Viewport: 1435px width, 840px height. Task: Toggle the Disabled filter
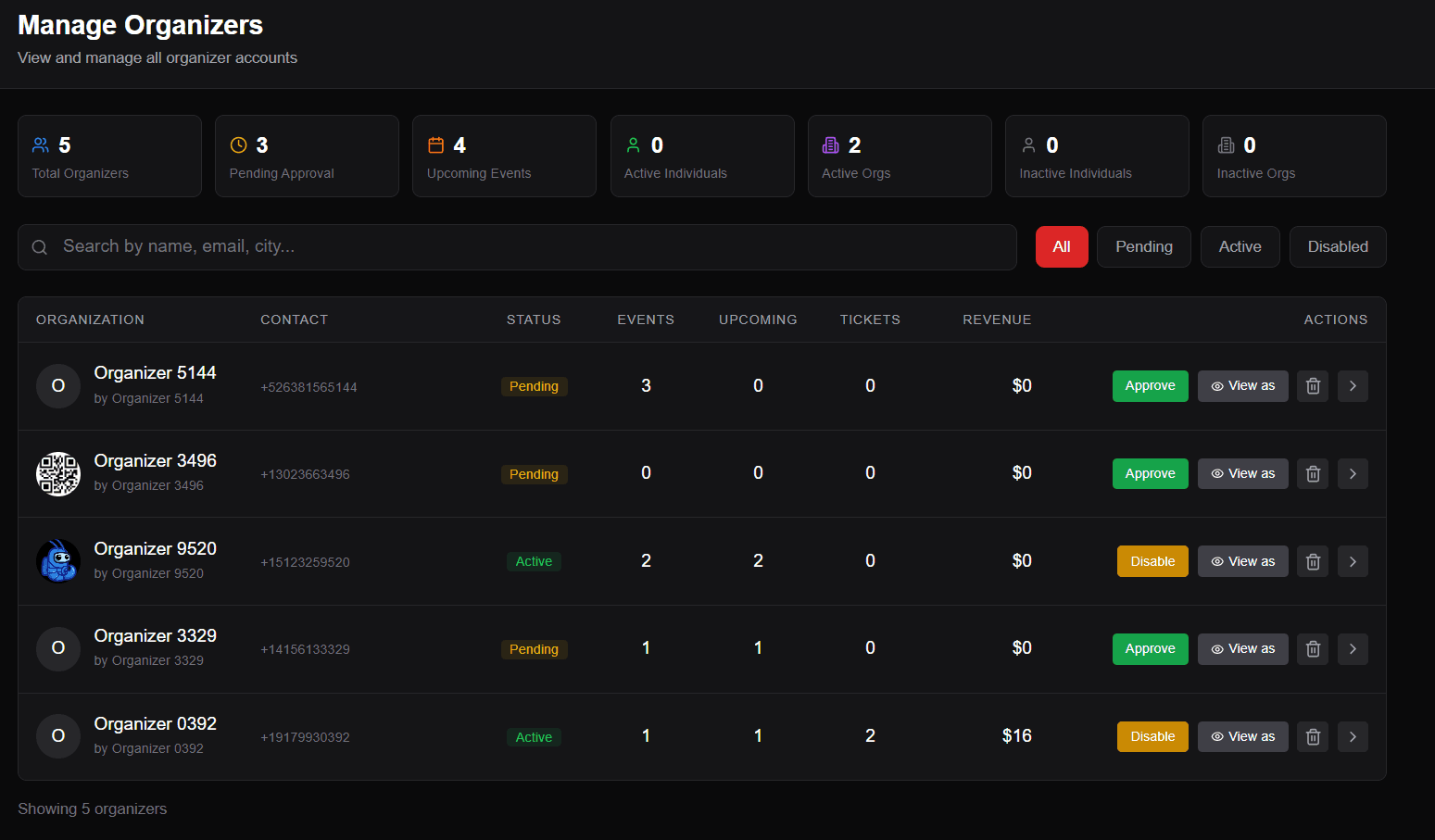point(1338,246)
